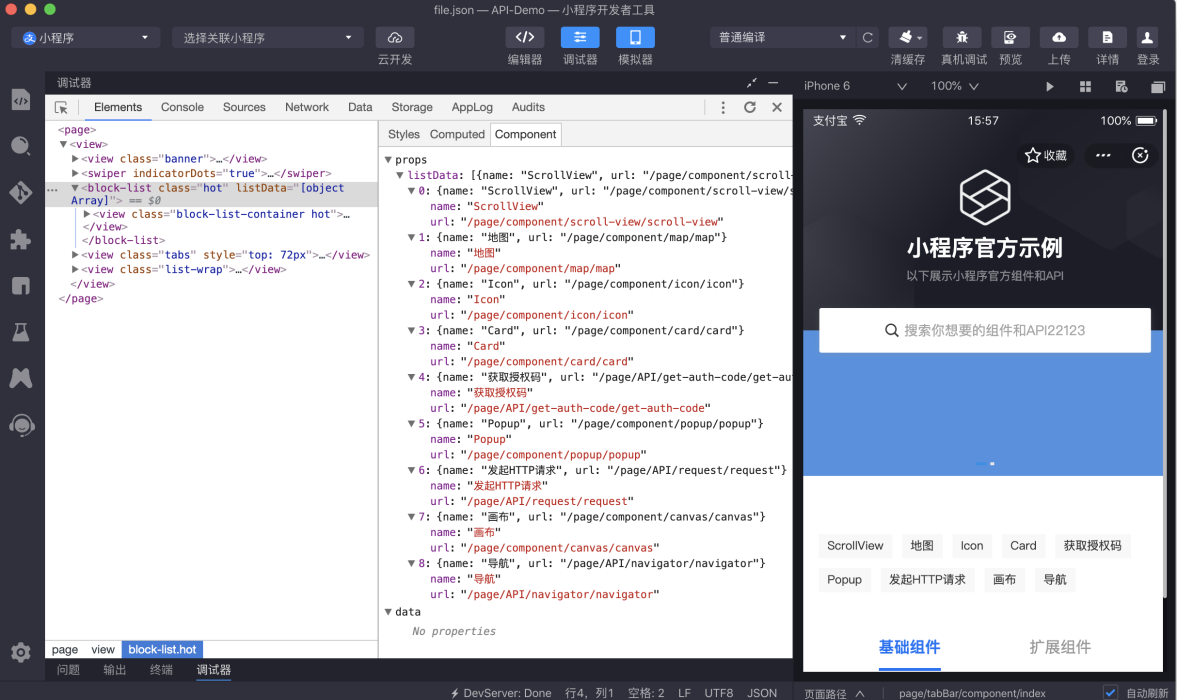Tap the ScrollView chip in simulator
The width and height of the screenshot is (1177, 700).
click(855, 545)
